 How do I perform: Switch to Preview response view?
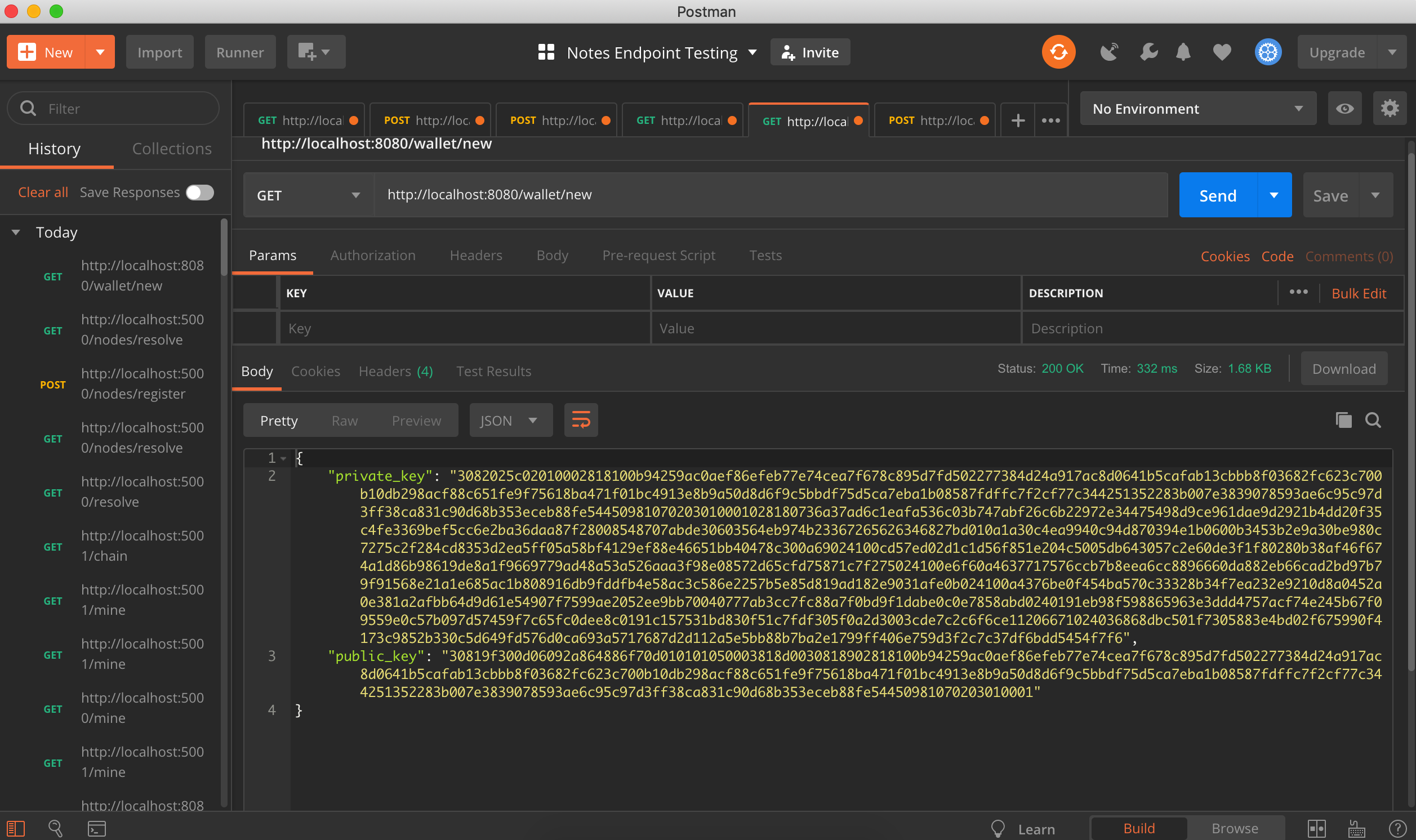tap(416, 421)
